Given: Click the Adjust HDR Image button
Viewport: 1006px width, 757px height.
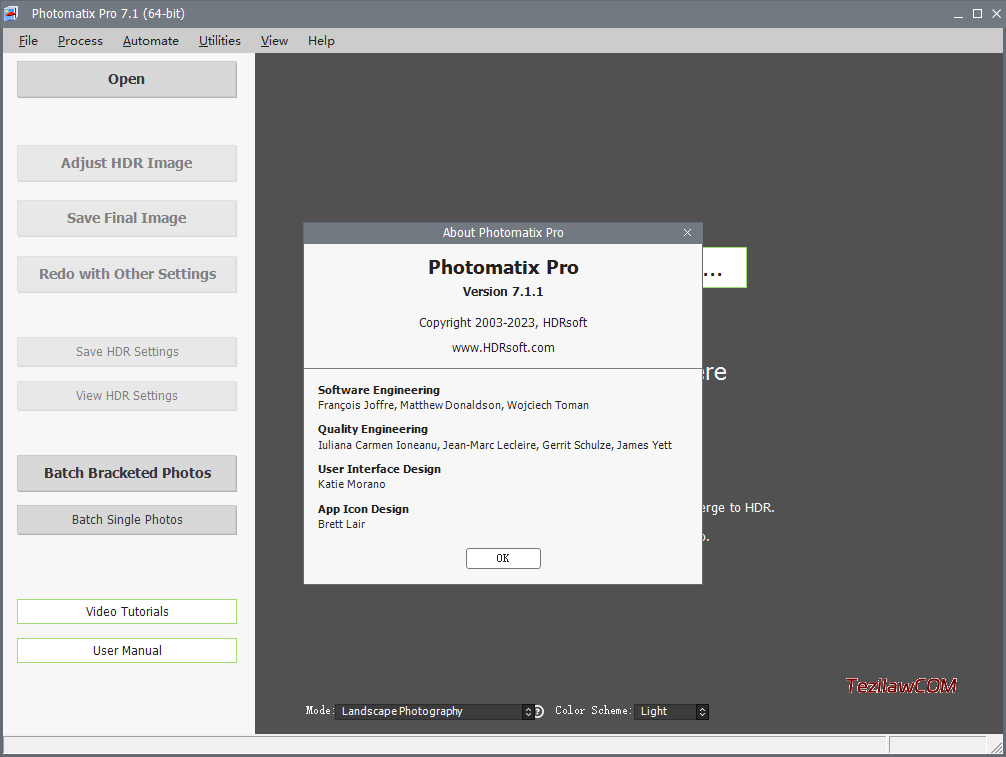Looking at the screenshot, I should pos(127,163).
